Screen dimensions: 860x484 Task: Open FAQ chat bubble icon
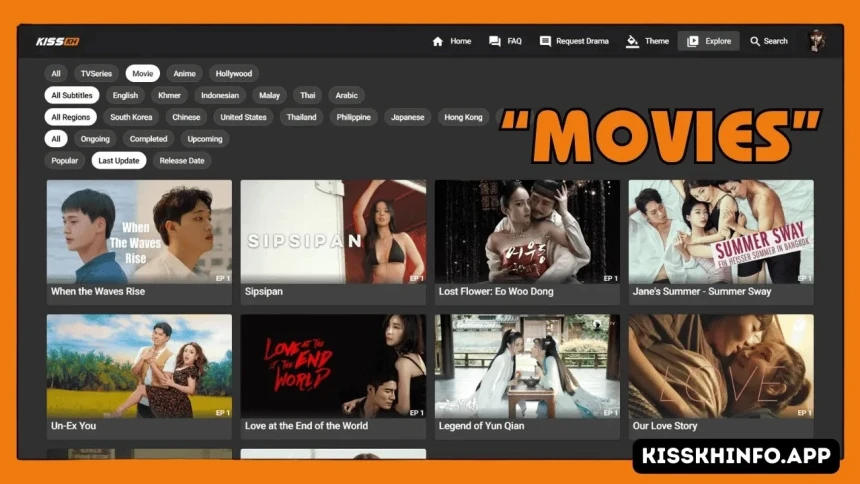coord(494,41)
